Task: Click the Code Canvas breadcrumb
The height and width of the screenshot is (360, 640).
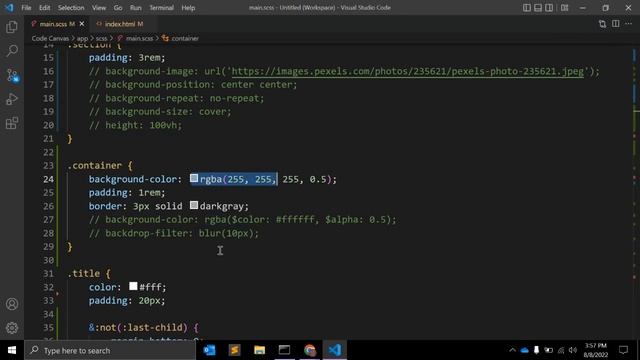Action: [x=50, y=38]
